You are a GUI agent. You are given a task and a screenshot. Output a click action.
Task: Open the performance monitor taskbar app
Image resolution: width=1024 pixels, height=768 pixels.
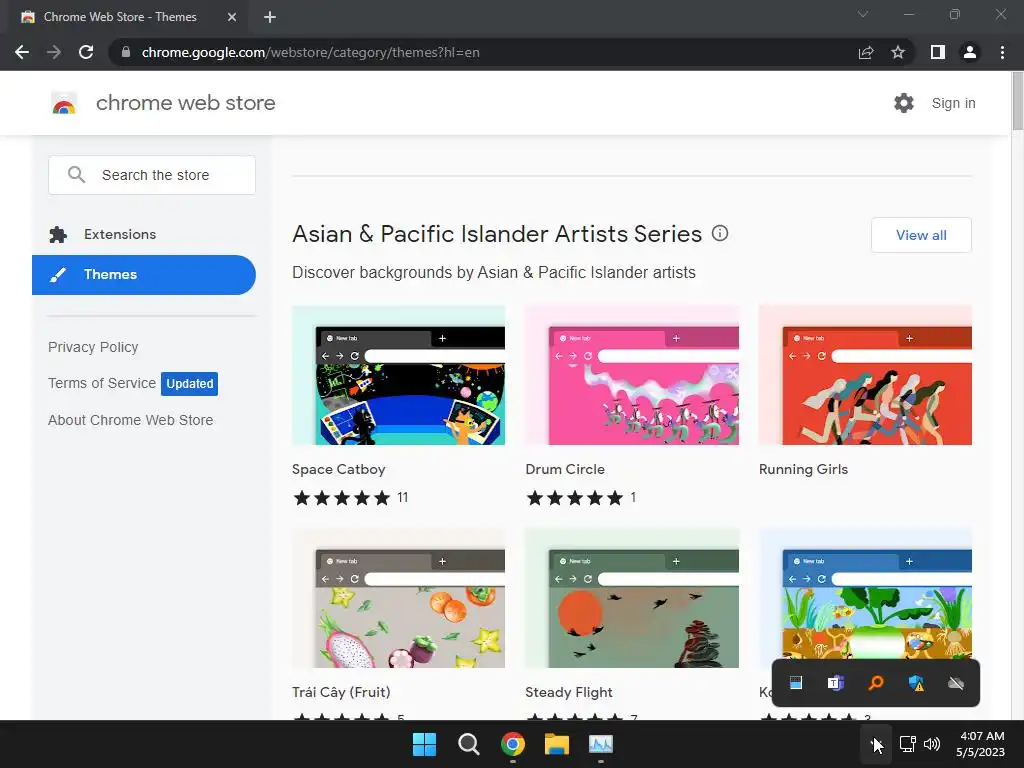601,744
